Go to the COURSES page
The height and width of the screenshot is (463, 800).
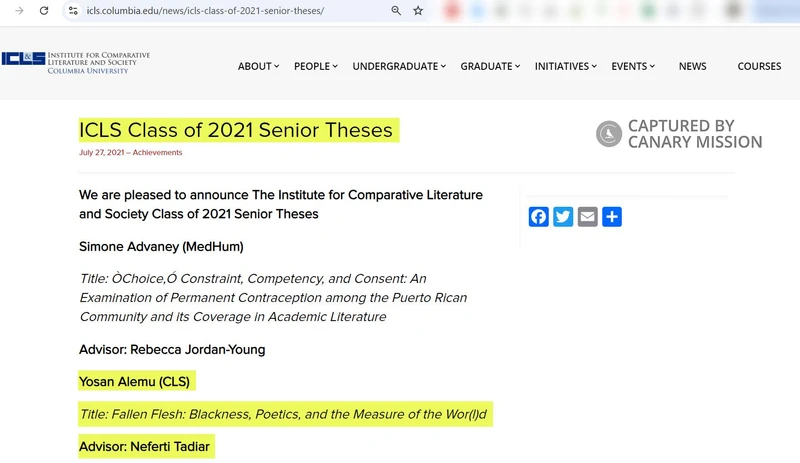pyautogui.click(x=759, y=66)
